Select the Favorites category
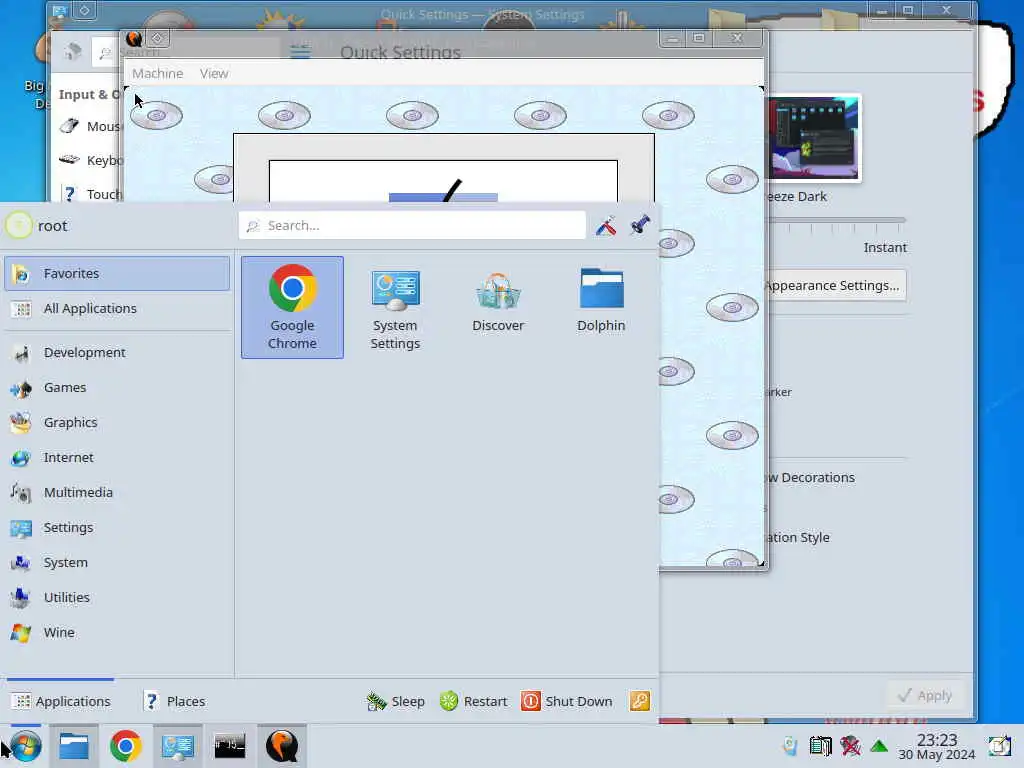Screen dimensions: 1024x768 117,274
